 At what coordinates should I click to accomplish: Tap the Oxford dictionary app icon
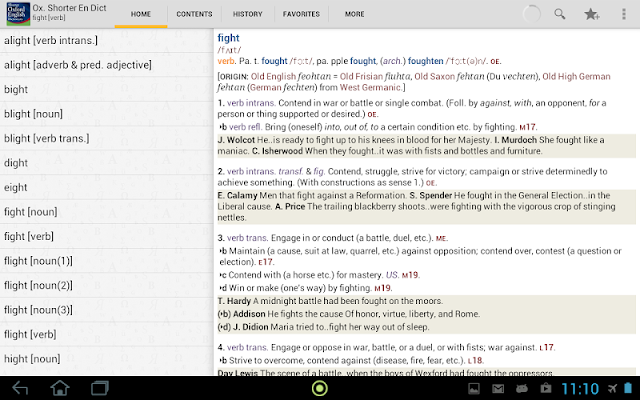click(18, 14)
